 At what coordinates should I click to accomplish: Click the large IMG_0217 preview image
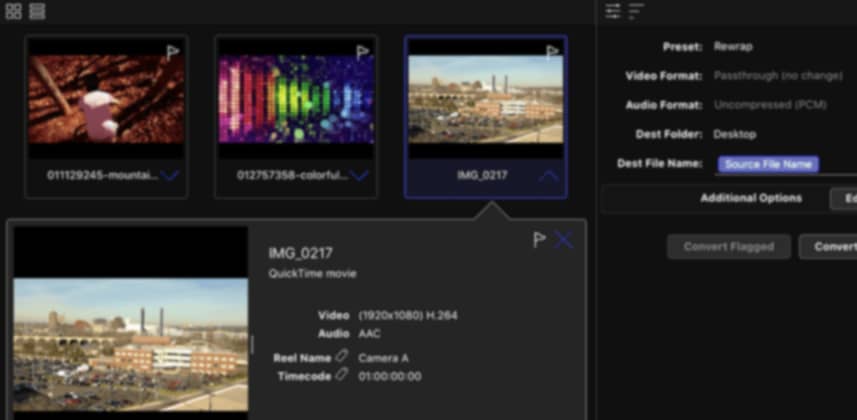click(131, 345)
